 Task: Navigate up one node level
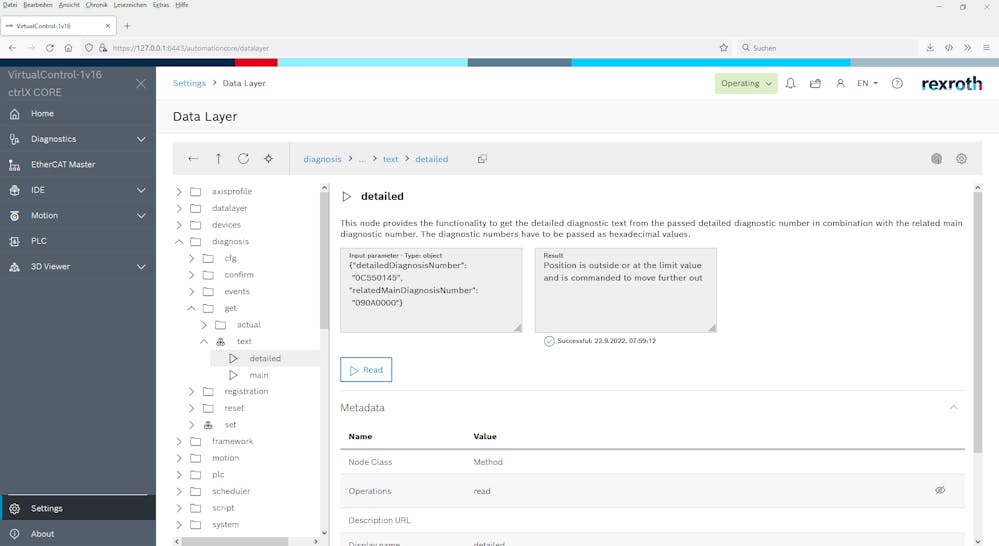[x=218, y=159]
